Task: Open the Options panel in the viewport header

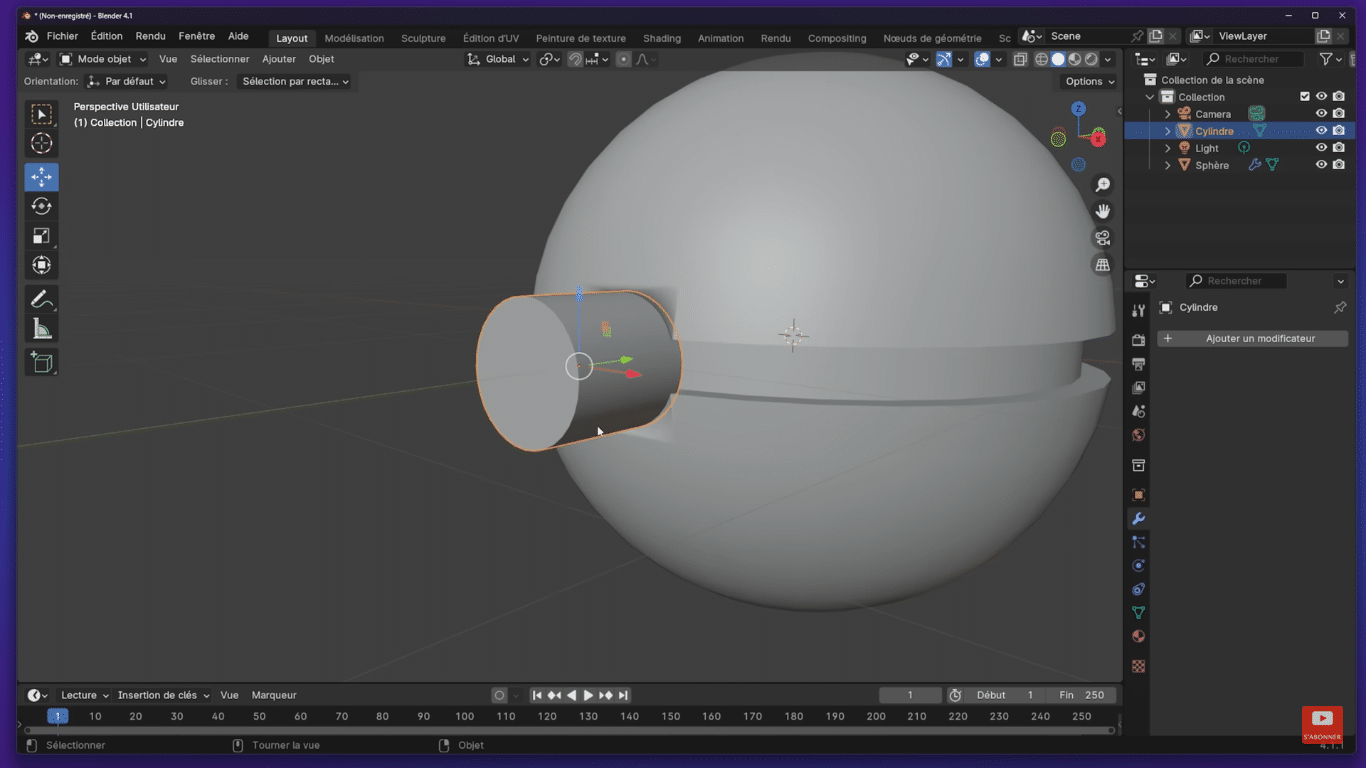Action: pos(1087,81)
